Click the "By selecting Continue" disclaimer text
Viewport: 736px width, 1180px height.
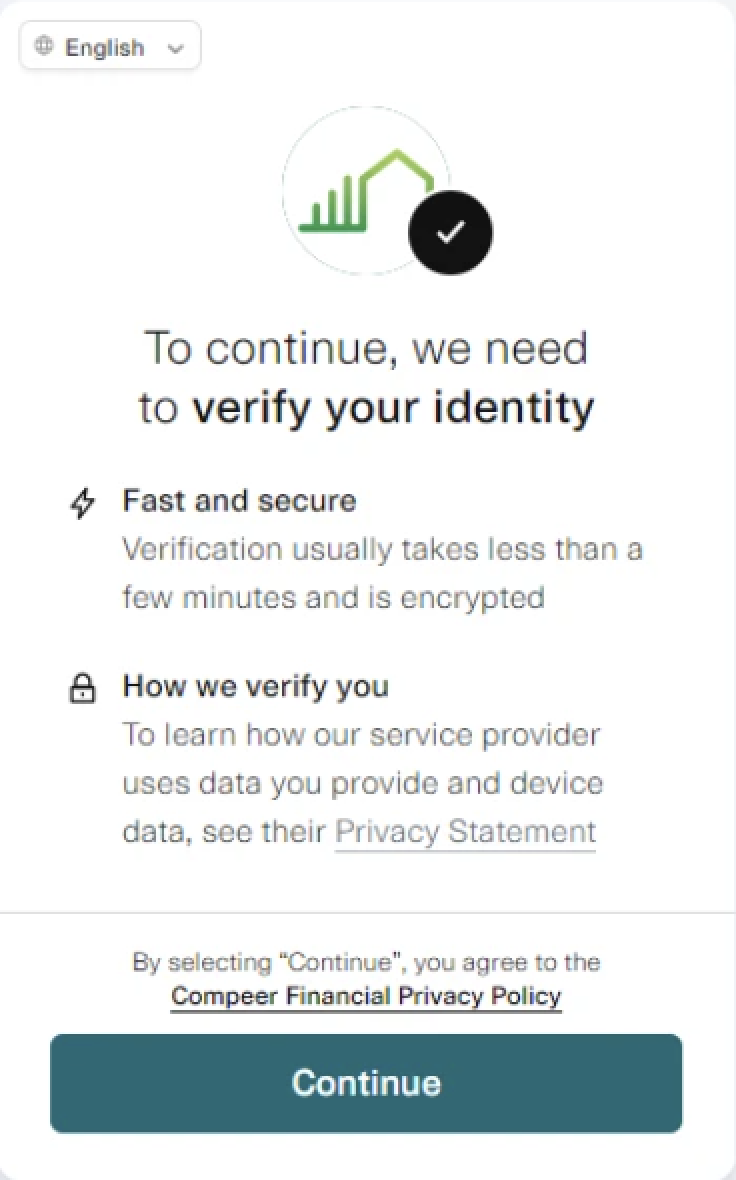(366, 962)
